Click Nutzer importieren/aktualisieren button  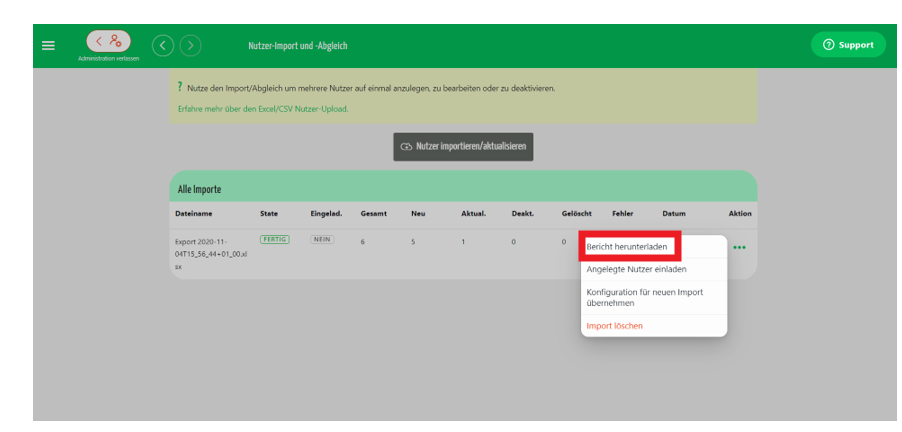(x=463, y=147)
